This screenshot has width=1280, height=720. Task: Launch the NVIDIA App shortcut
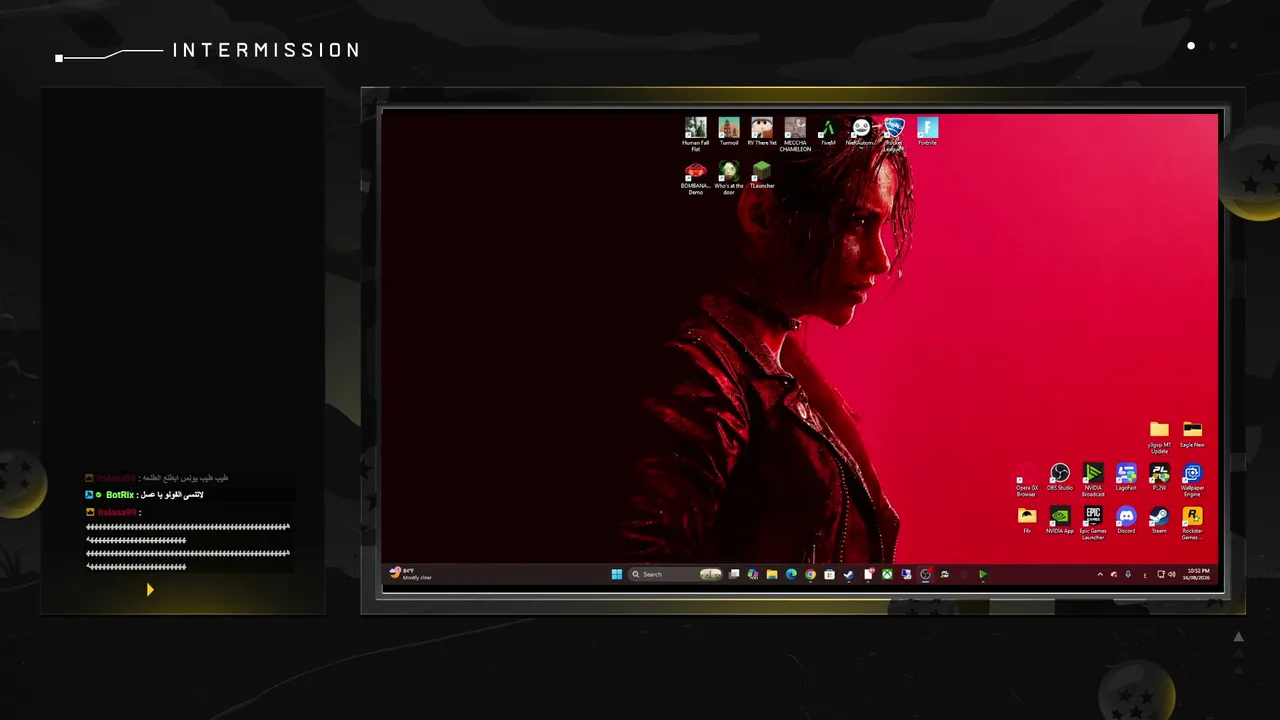tap(1060, 520)
